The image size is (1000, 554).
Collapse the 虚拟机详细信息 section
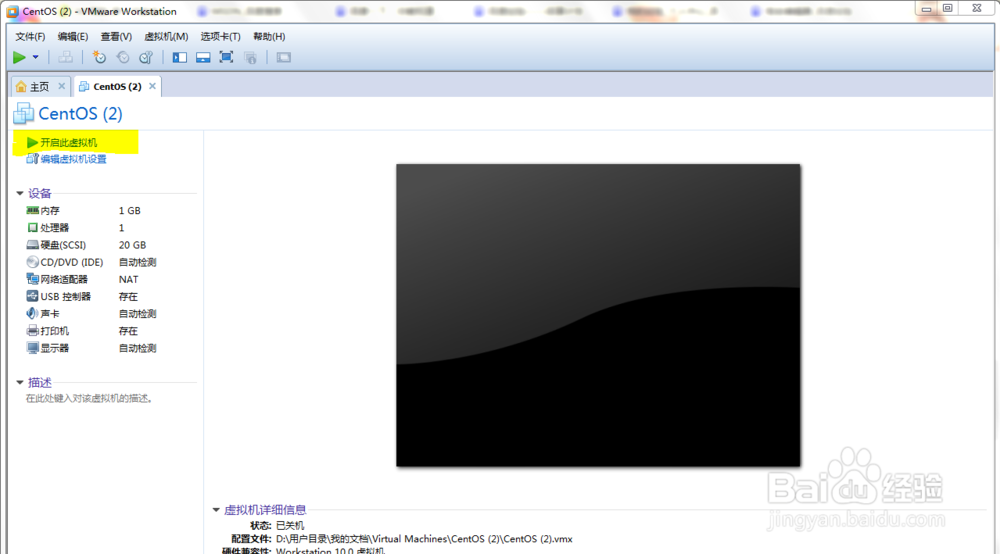tap(216, 510)
